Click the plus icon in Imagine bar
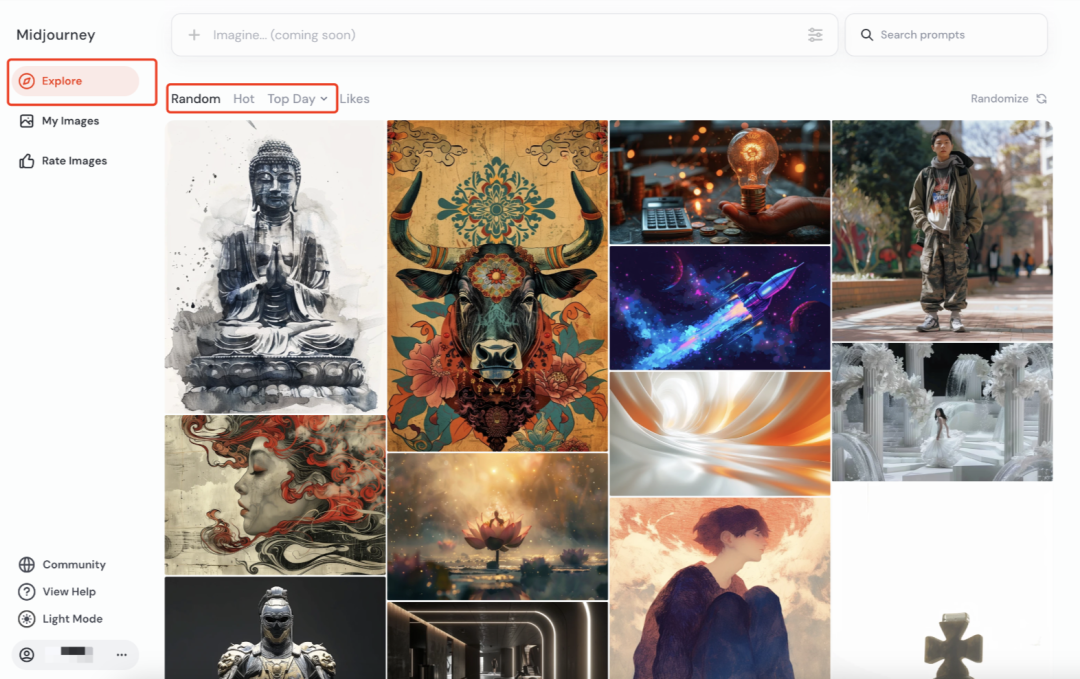The height and width of the screenshot is (679, 1080). click(194, 35)
